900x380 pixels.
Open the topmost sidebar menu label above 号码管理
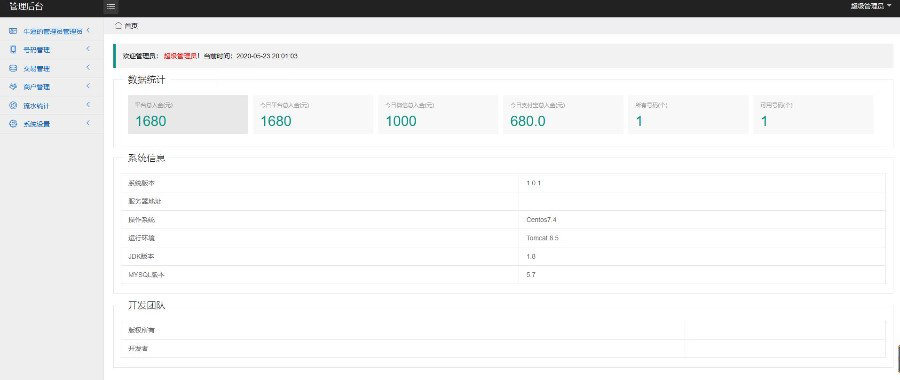pyautogui.click(x=52, y=31)
